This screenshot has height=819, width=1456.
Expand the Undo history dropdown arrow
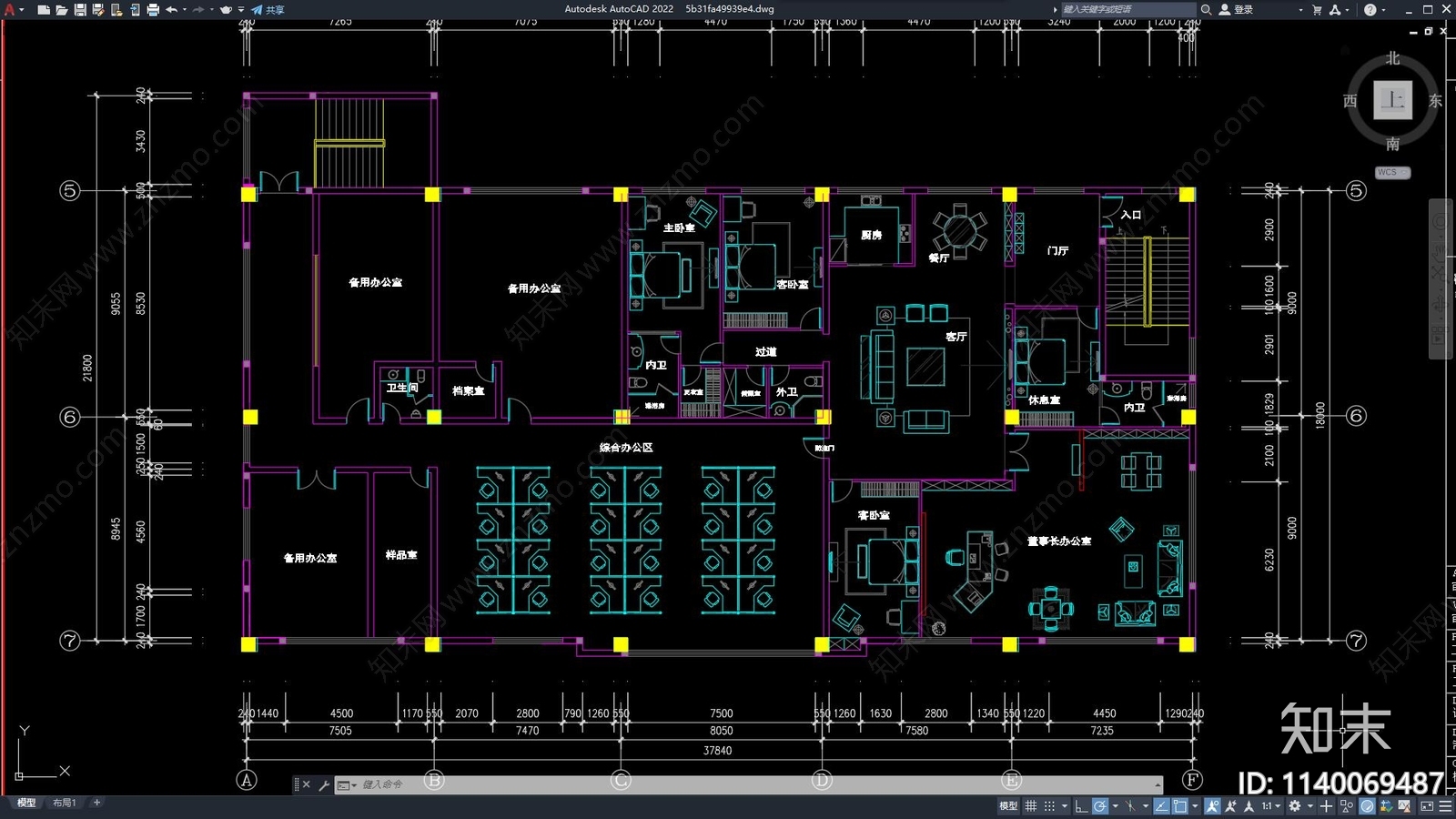pos(184,9)
